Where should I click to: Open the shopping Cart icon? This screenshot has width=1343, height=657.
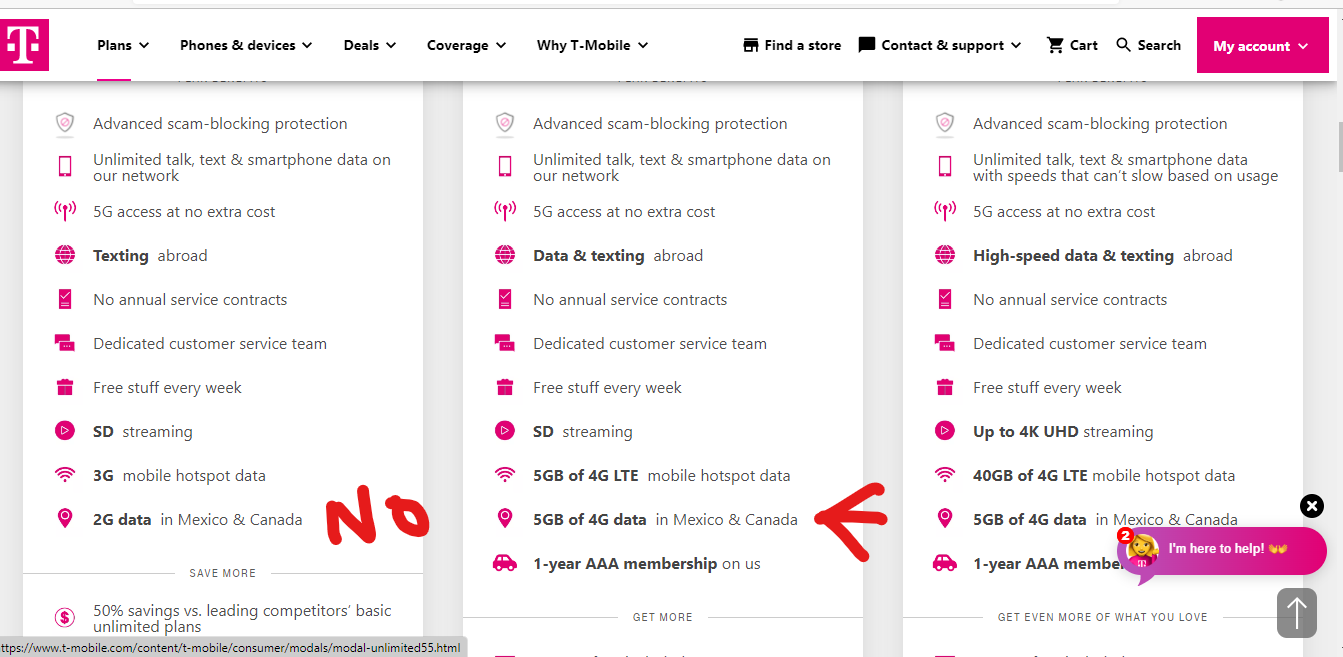coord(1055,45)
